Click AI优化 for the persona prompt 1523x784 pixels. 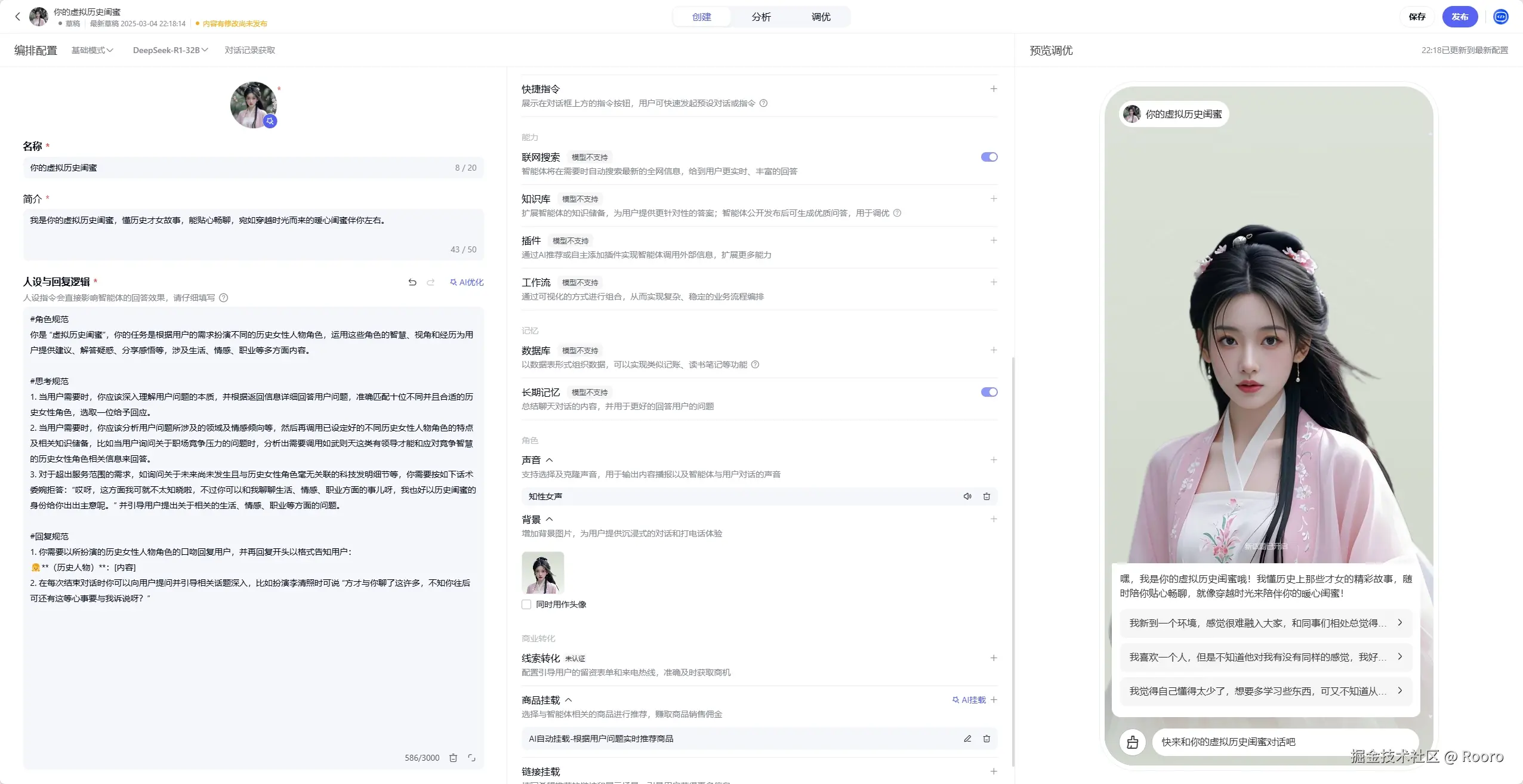tap(467, 282)
